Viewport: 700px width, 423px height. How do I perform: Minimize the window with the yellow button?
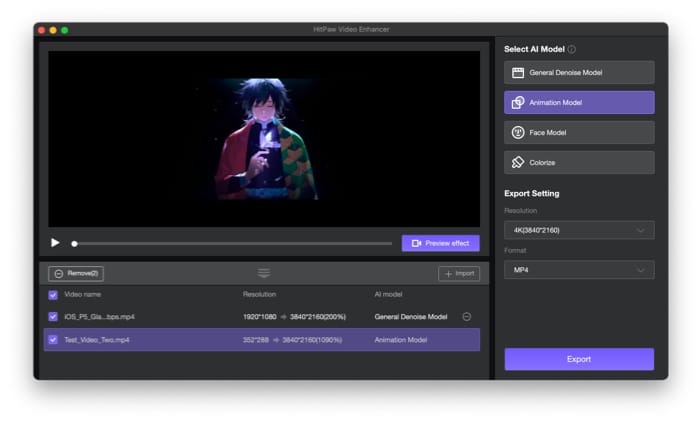click(53, 30)
